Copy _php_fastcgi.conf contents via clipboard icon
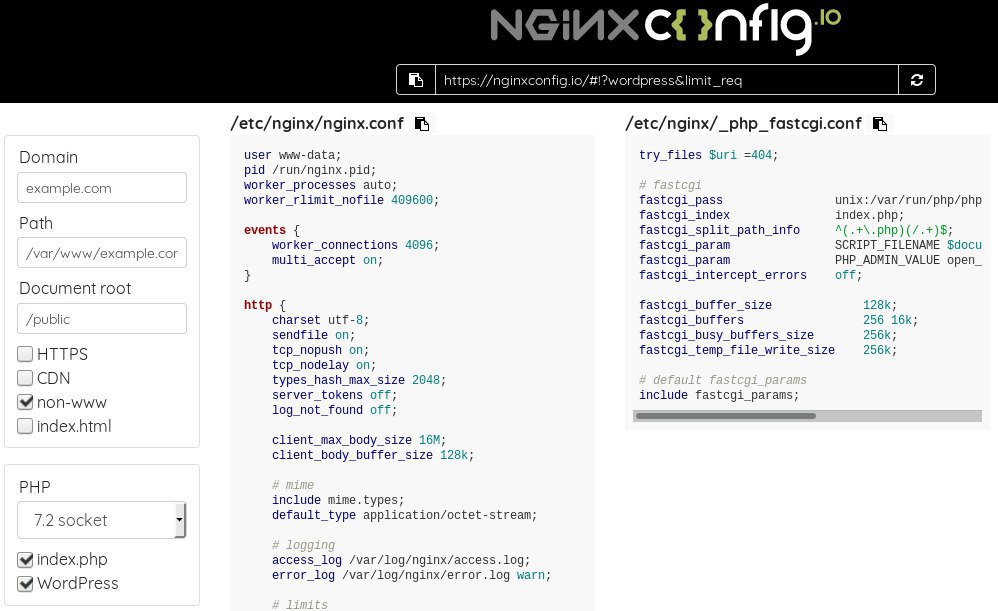The image size is (998, 611). [880, 123]
